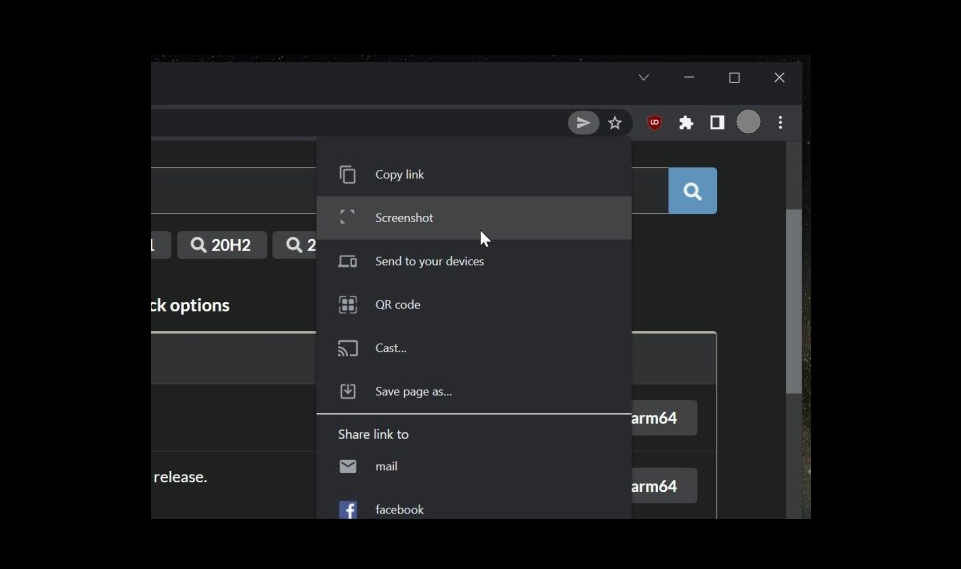The height and width of the screenshot is (569, 961).
Task: Choose the Cast... option
Action: 390,348
